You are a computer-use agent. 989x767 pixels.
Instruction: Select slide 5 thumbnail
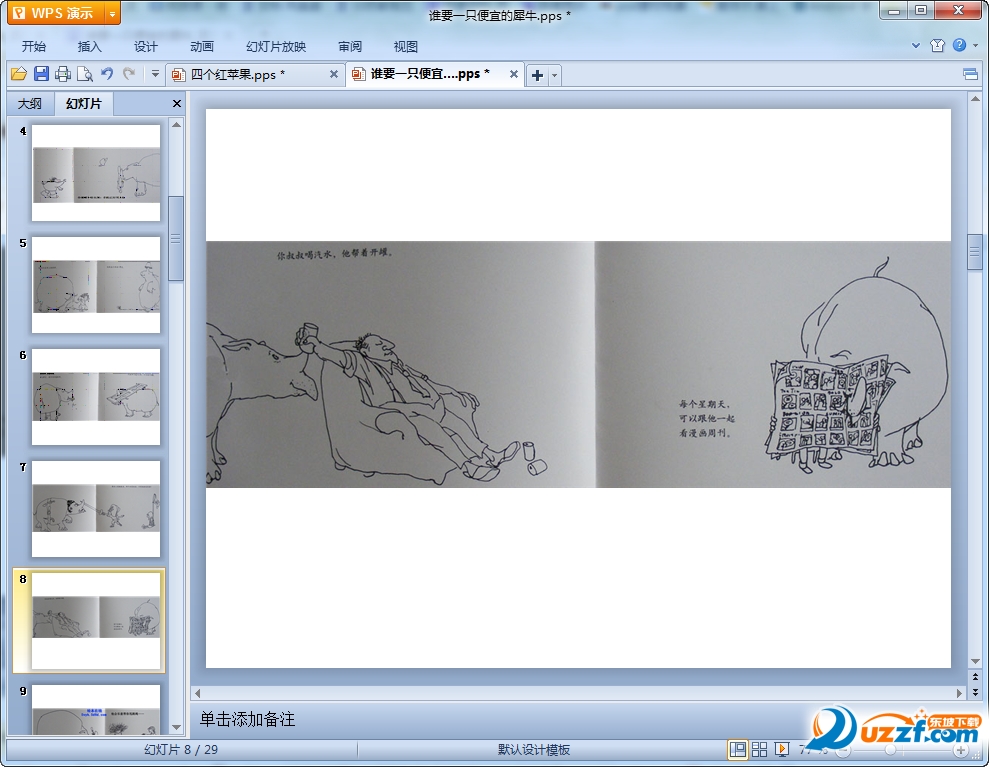[96, 284]
